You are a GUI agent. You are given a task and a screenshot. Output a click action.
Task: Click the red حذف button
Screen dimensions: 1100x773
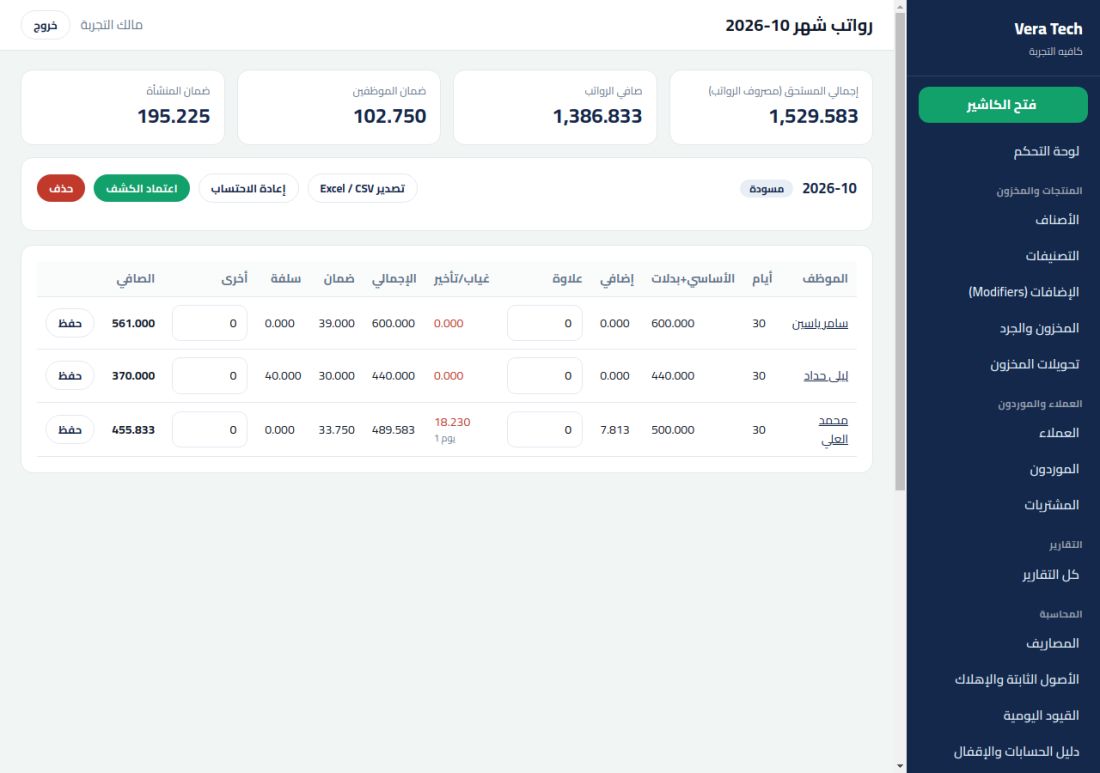[61, 188]
